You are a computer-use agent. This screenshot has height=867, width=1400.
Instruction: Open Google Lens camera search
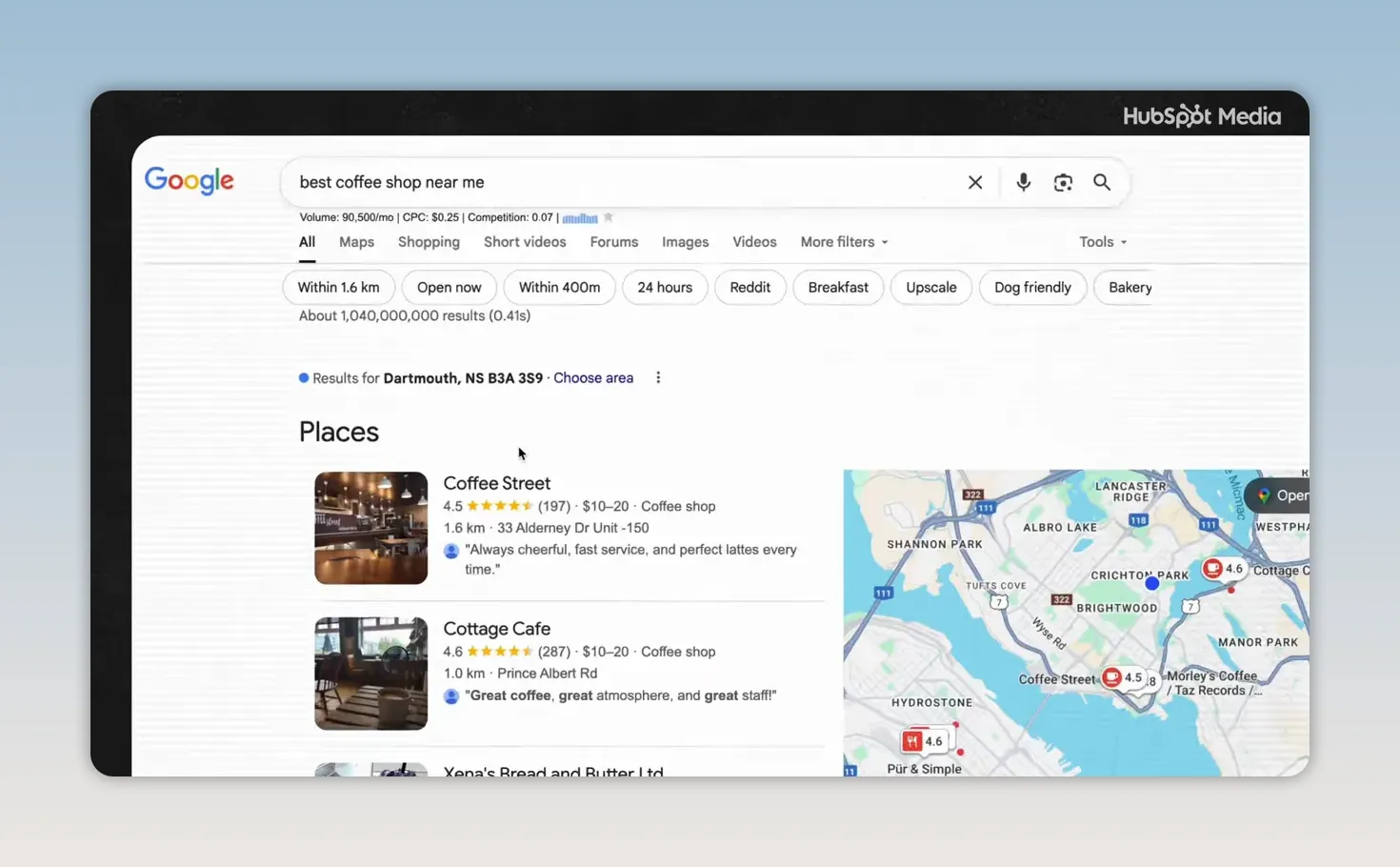[x=1063, y=182]
